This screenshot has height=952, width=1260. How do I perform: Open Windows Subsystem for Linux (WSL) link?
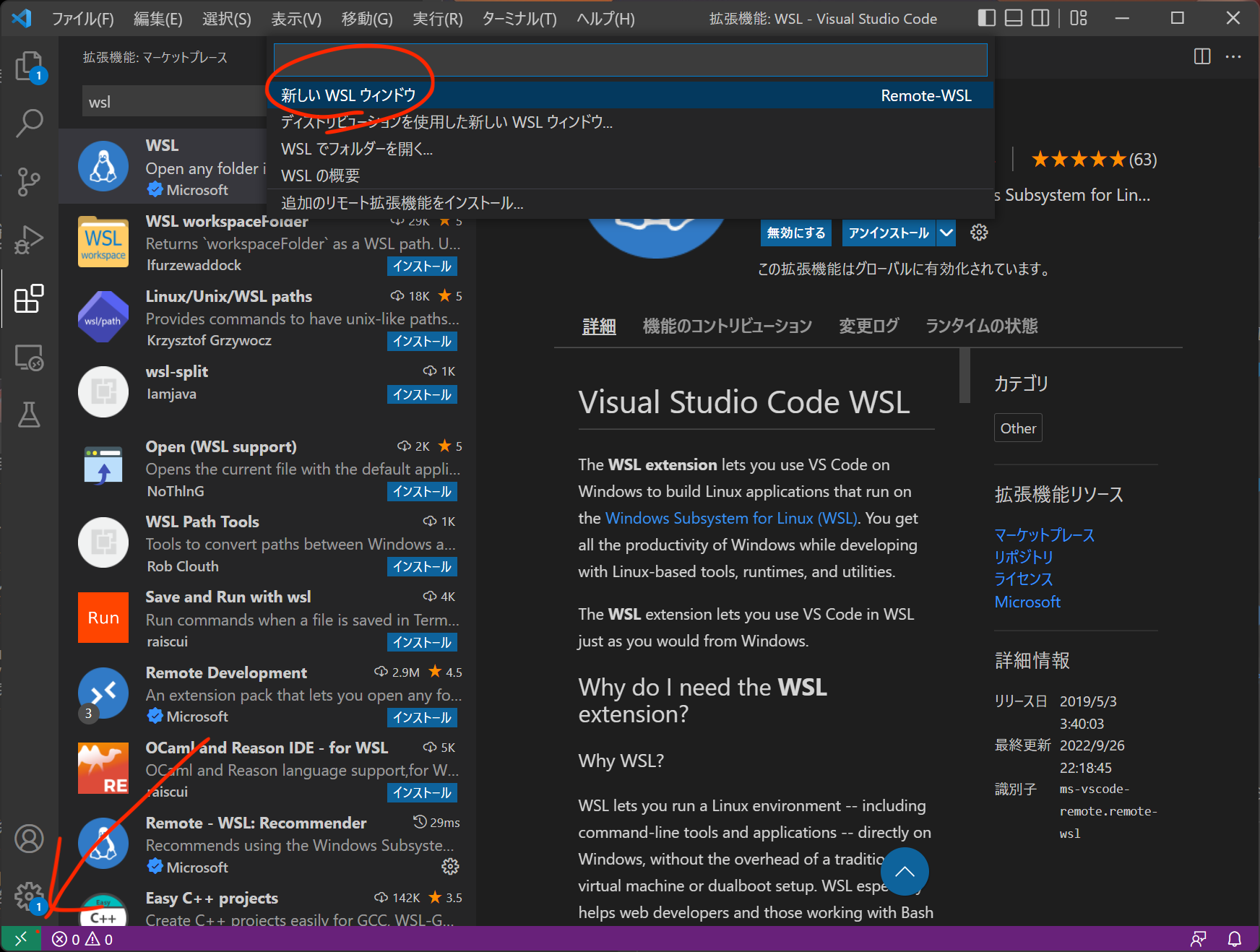tap(731, 518)
